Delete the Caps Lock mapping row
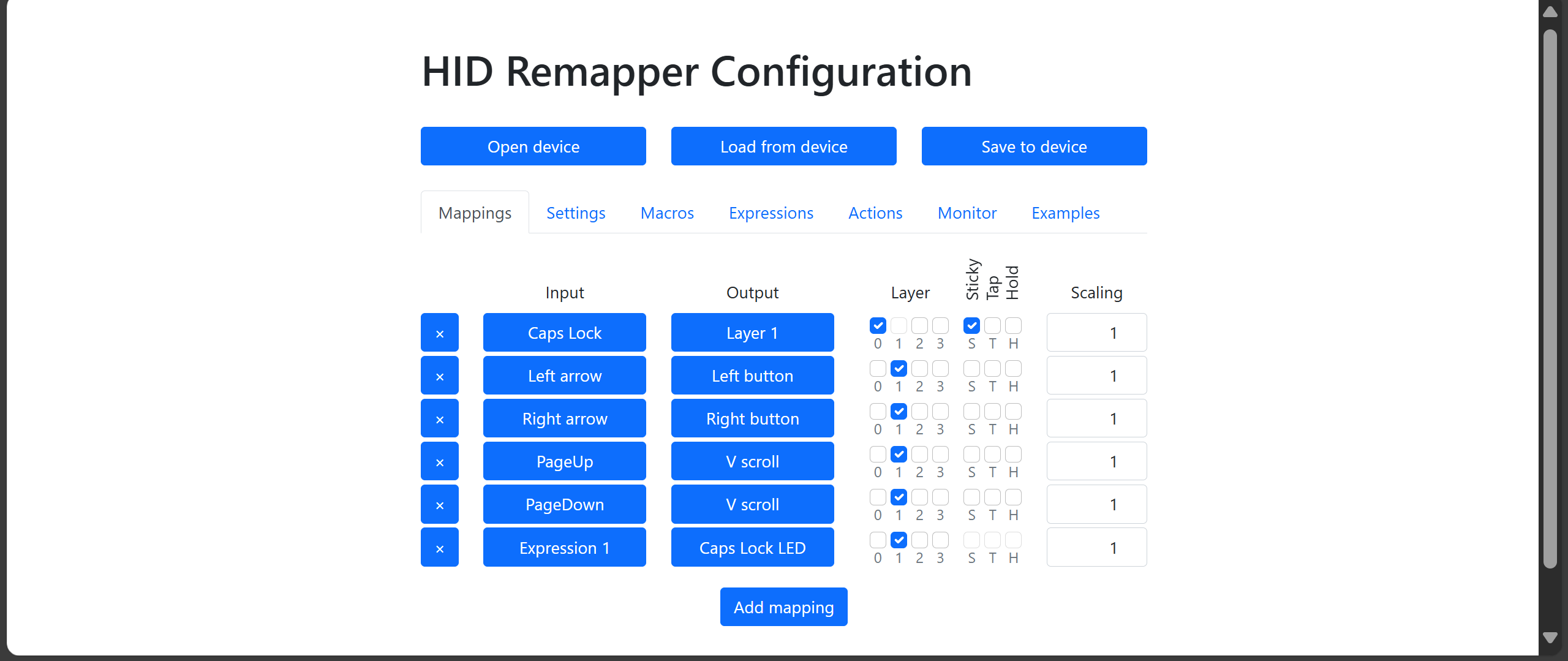 point(439,333)
